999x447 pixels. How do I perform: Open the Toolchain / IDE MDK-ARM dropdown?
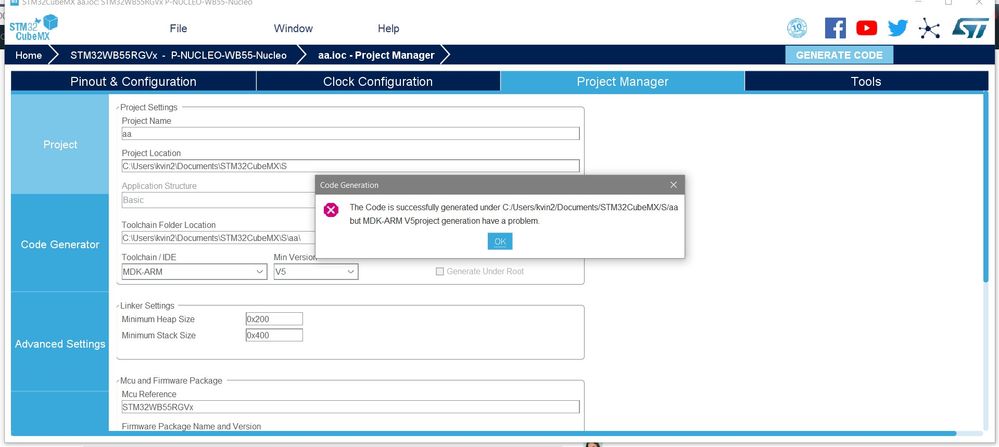194,272
